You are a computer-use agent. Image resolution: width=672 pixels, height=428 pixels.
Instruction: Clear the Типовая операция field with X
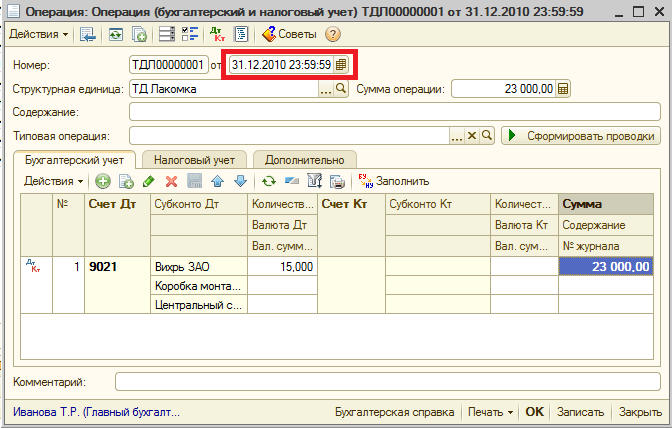click(473, 135)
